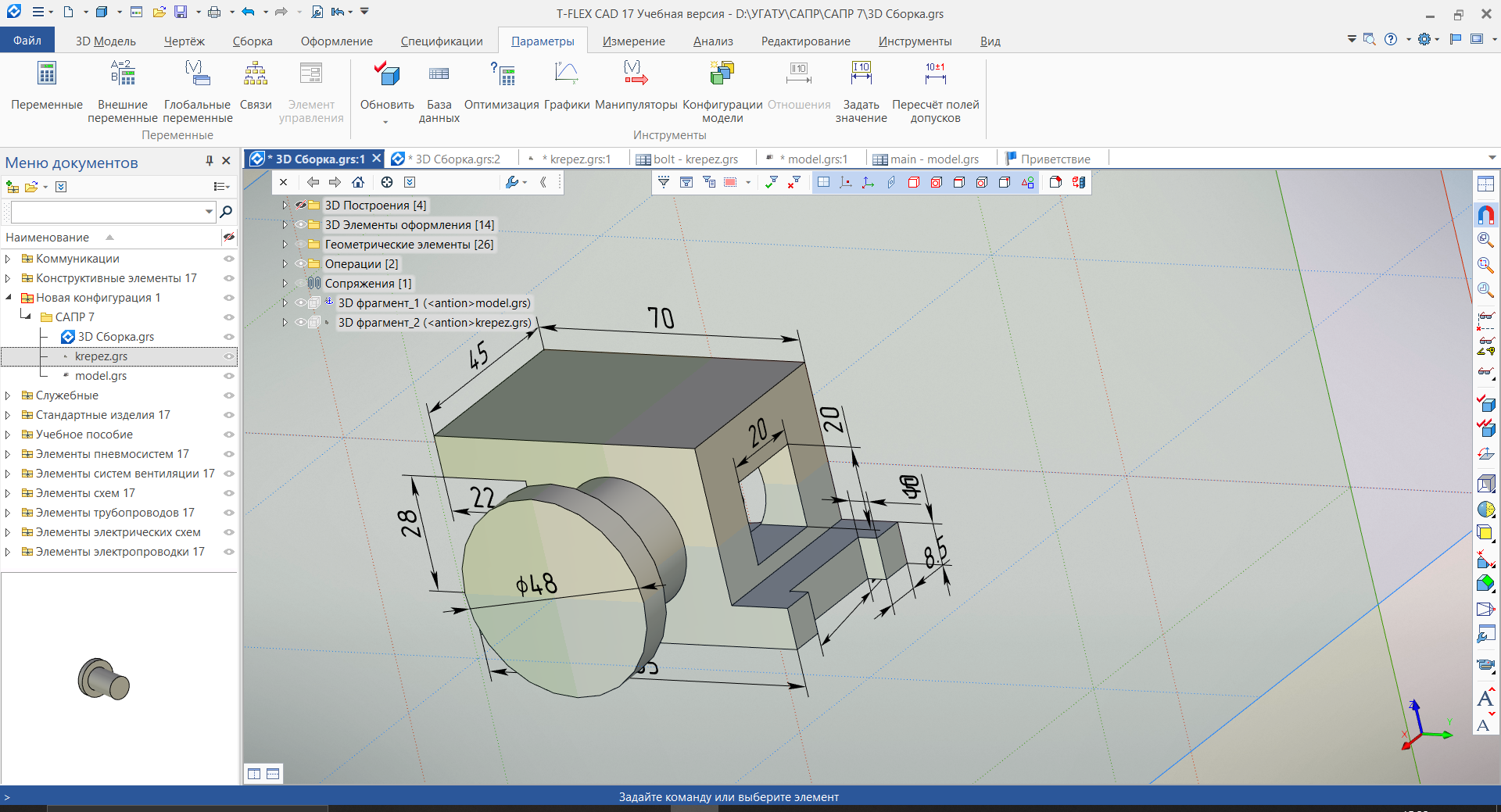
Task: Expand the Коммуникации tree node
Action: click(x=8, y=259)
